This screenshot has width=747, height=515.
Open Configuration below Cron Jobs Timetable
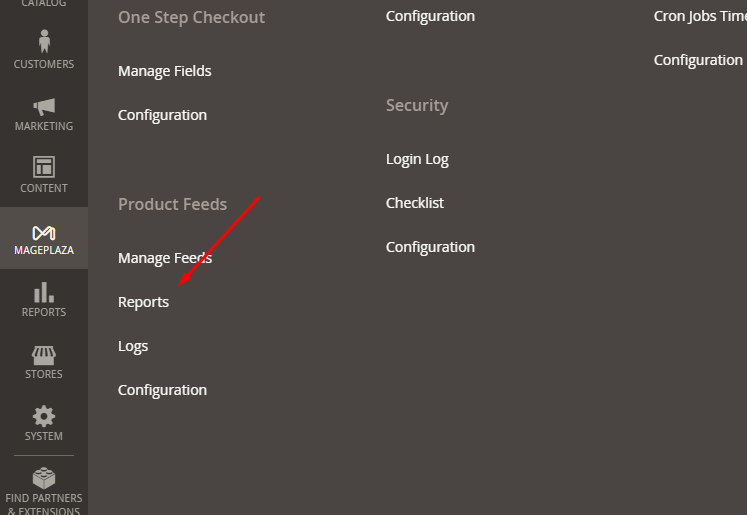click(698, 60)
